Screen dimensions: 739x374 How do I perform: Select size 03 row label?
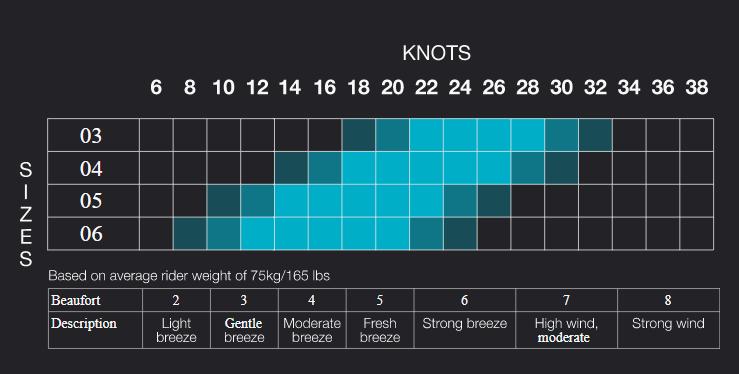(91, 136)
